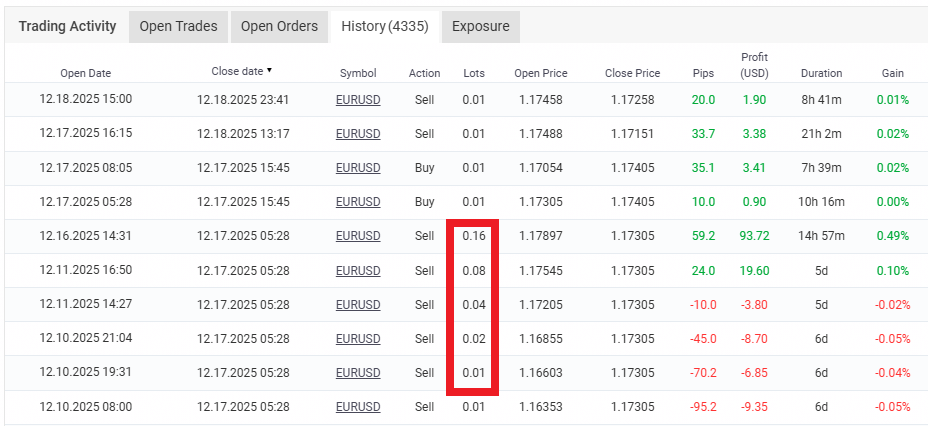Sort by the Open Price column header

541,73
